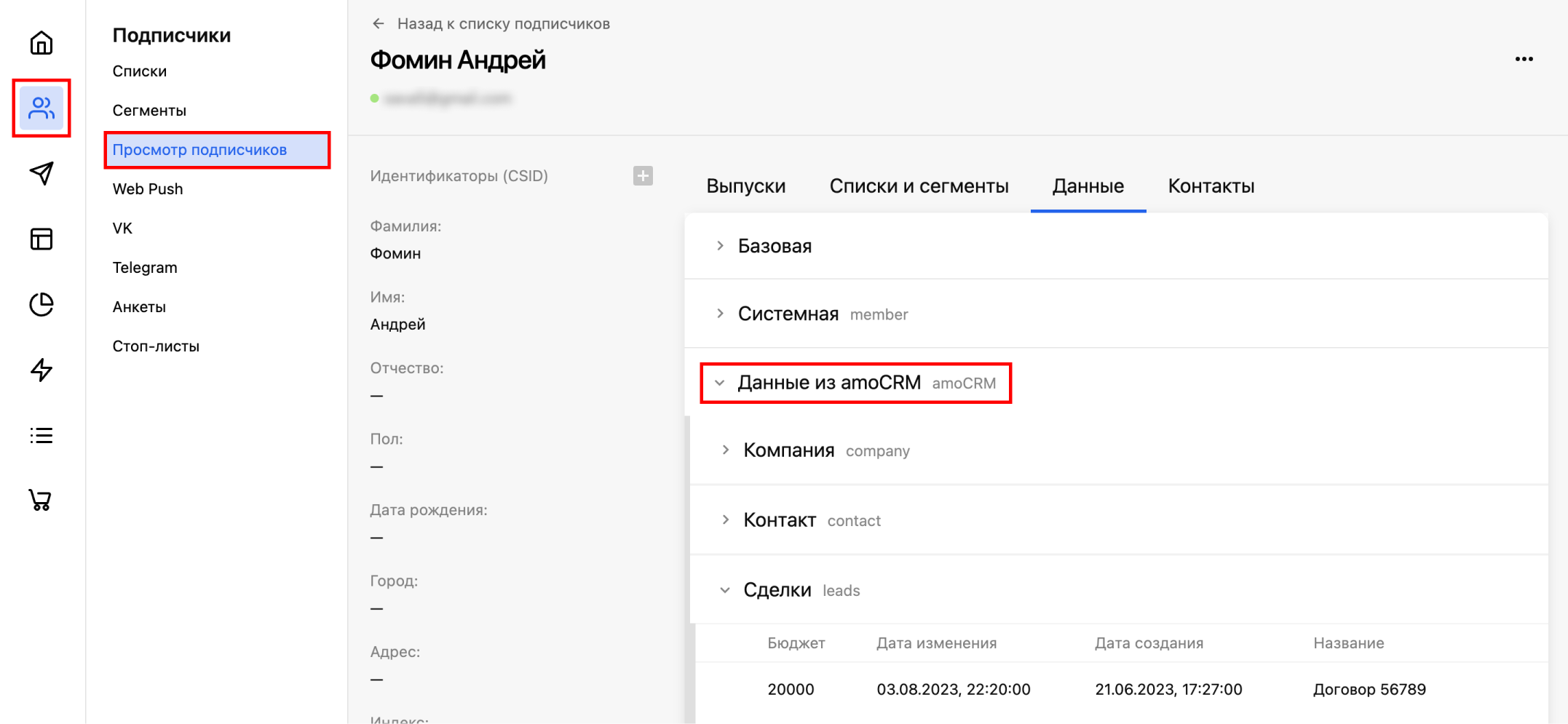
Task: Open the three-dot more options menu
Action: (x=1524, y=59)
